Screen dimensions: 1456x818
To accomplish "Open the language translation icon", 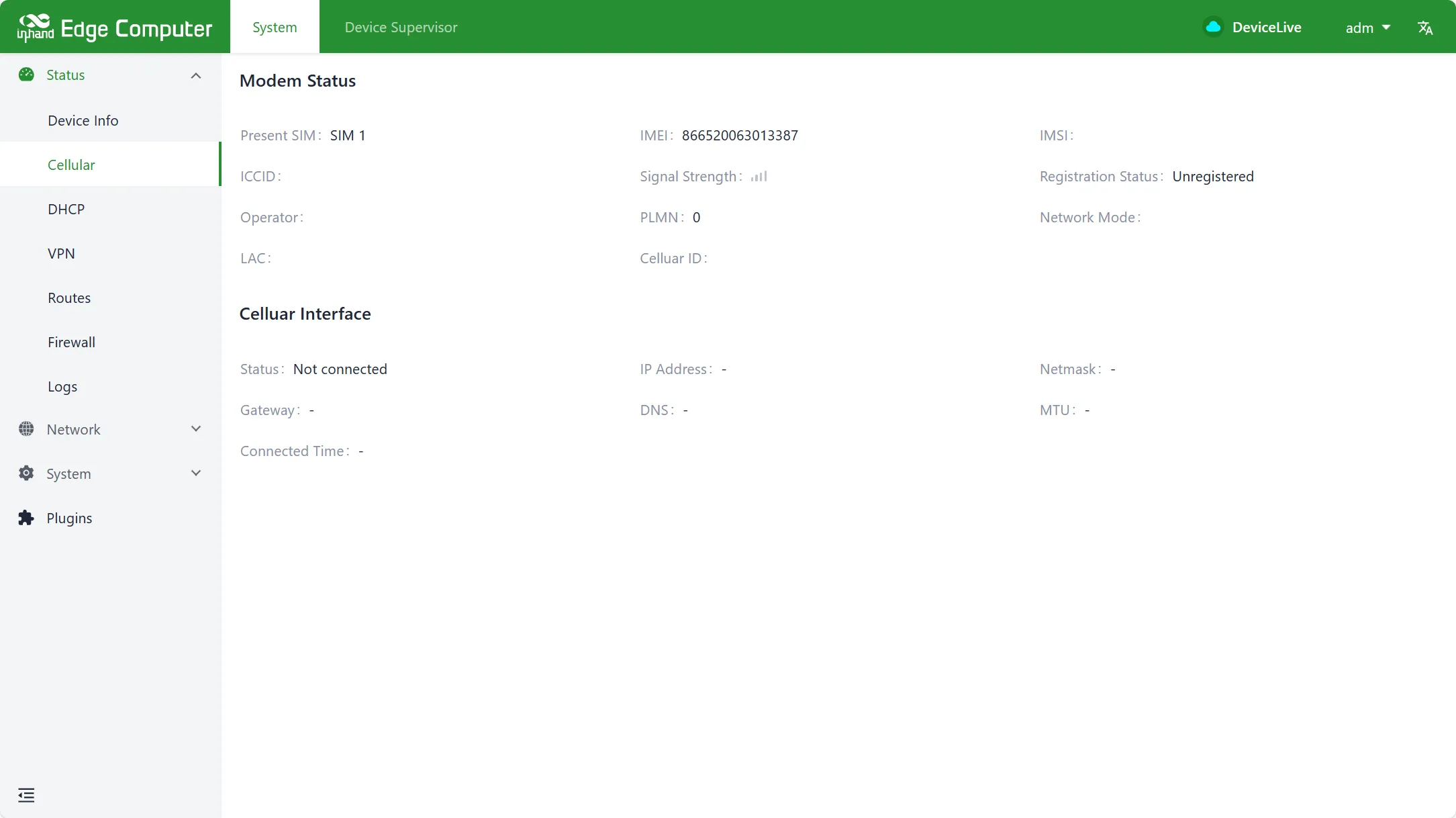I will [x=1425, y=28].
